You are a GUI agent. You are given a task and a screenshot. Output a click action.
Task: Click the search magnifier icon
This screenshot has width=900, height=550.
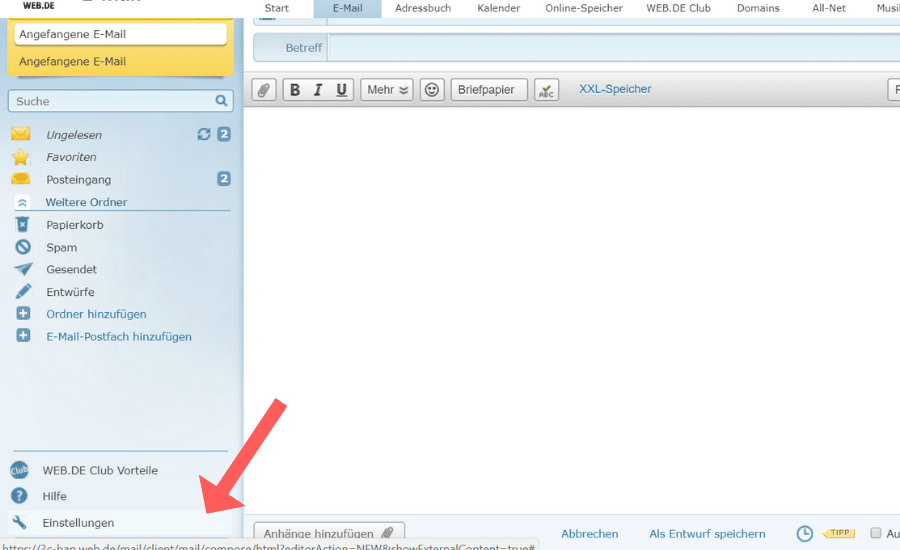[x=221, y=101]
